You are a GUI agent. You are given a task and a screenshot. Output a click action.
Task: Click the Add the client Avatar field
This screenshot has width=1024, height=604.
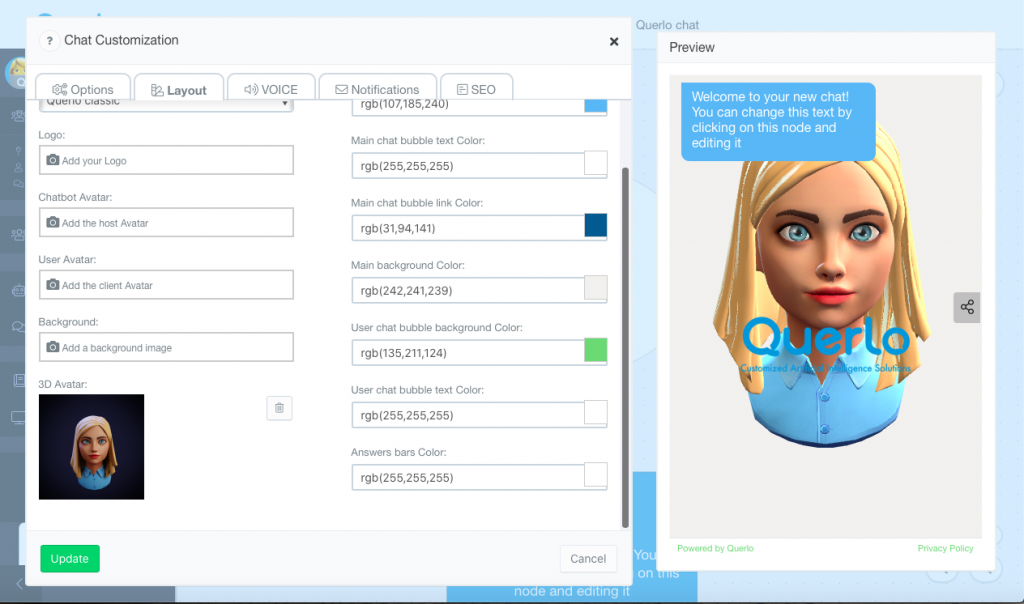pyautogui.click(x=166, y=285)
